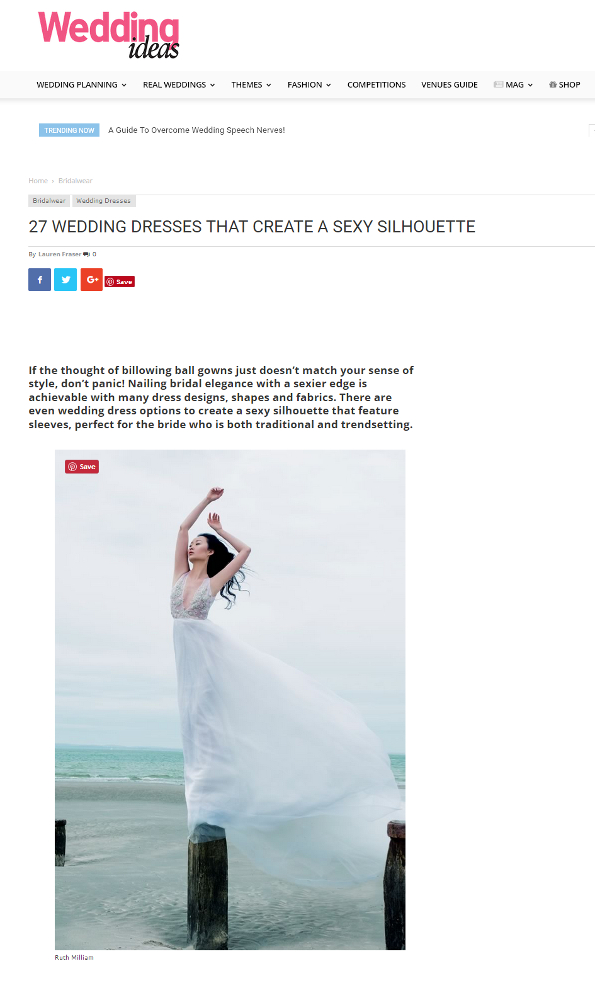
Task: Share article via Facebook icon
Action: tap(40, 279)
